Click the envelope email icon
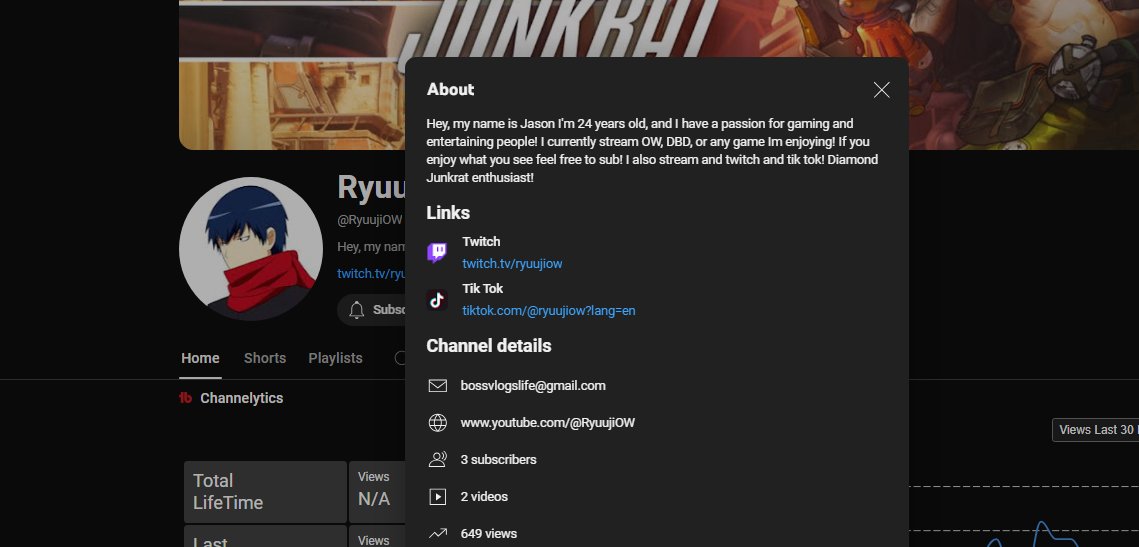The image size is (1139, 547). (x=437, y=386)
